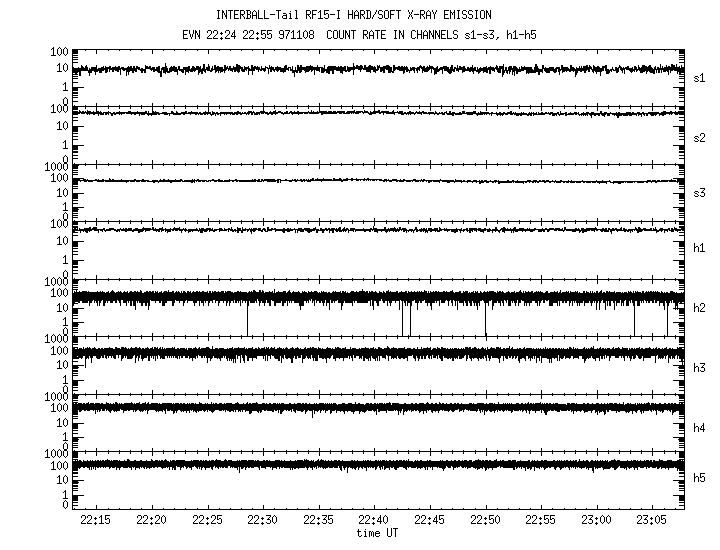Select the h3 channel label
720x550 pixels.
tap(699, 368)
